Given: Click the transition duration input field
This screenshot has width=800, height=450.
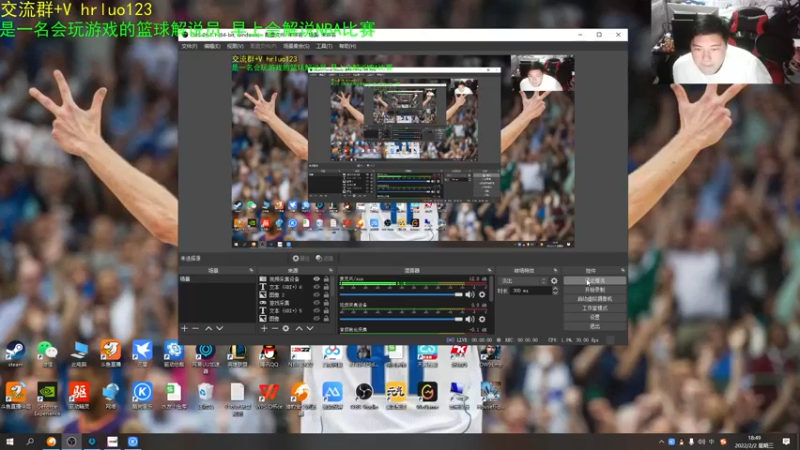Looking at the screenshot, I should click(530, 291).
